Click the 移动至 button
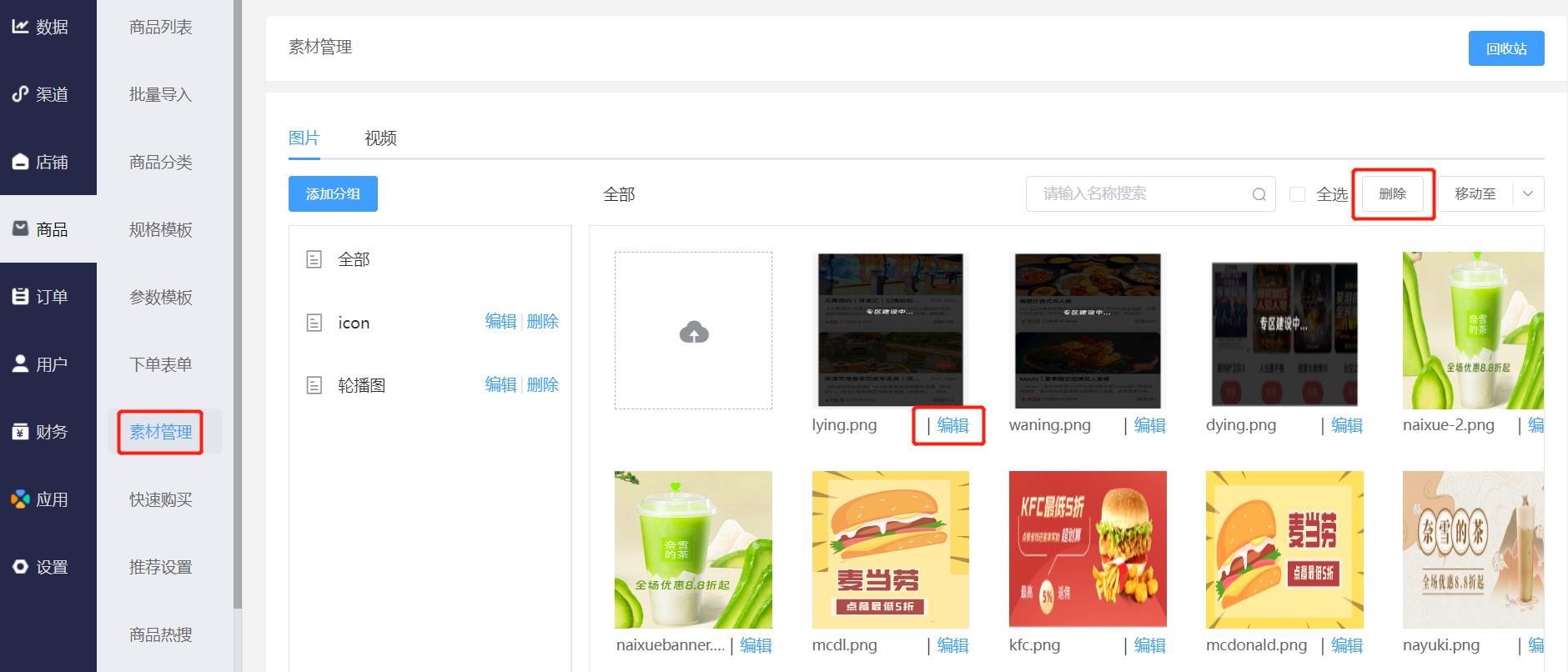1568x672 pixels. [x=1475, y=193]
